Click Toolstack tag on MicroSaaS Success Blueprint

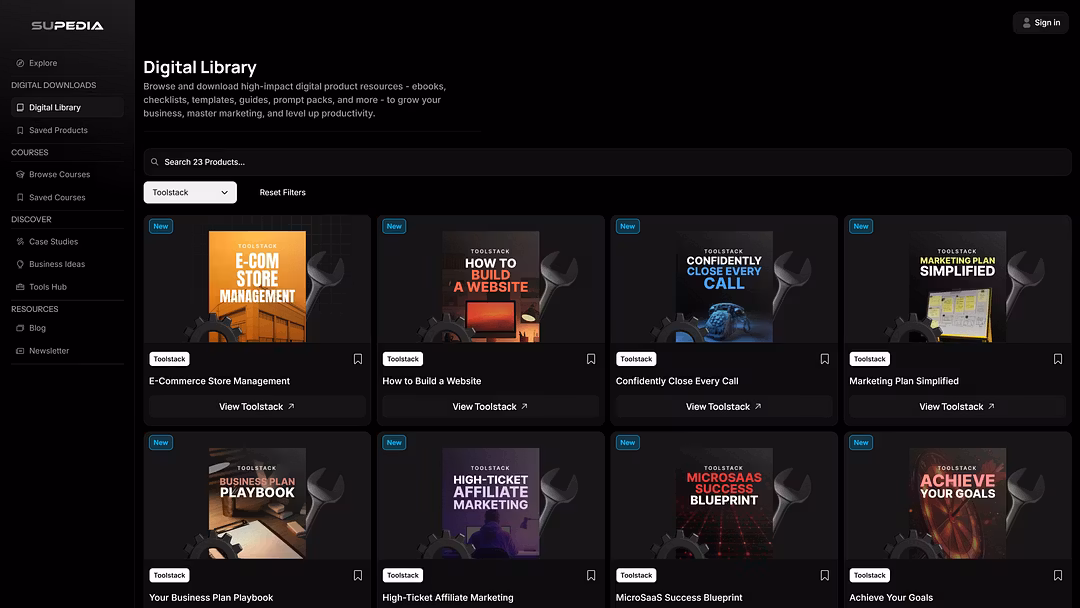click(x=636, y=575)
